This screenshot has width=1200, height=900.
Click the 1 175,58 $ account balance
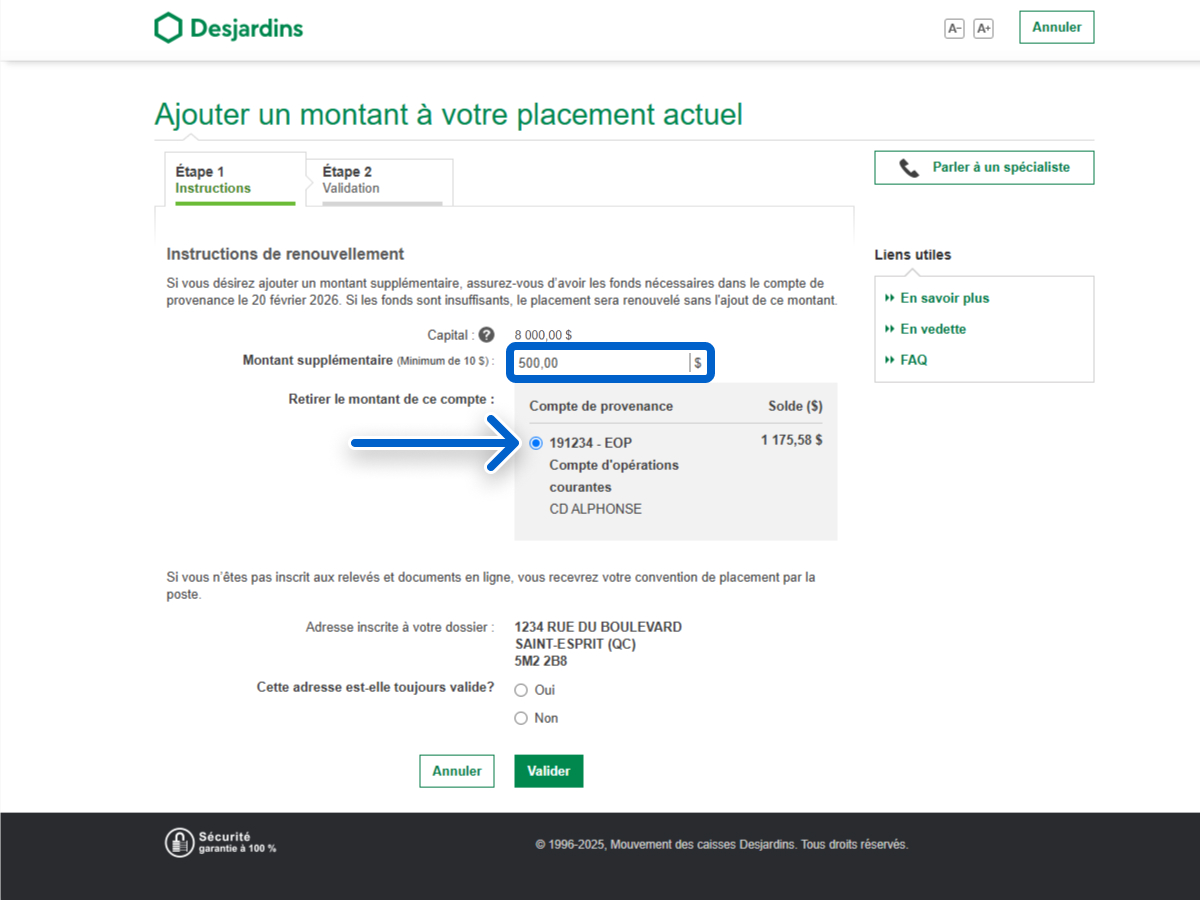pyautogui.click(x=791, y=440)
